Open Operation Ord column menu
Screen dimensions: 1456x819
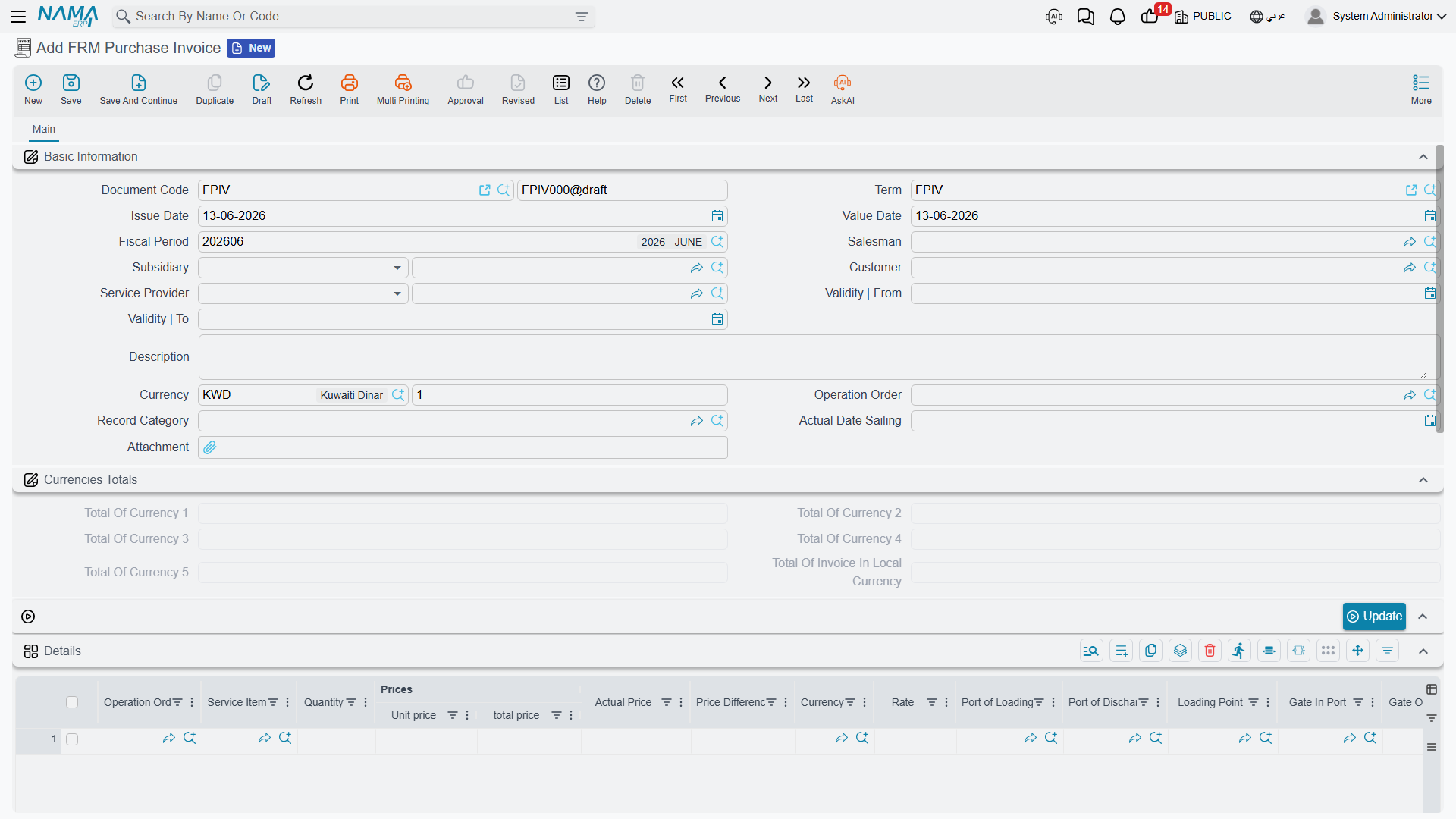click(193, 703)
